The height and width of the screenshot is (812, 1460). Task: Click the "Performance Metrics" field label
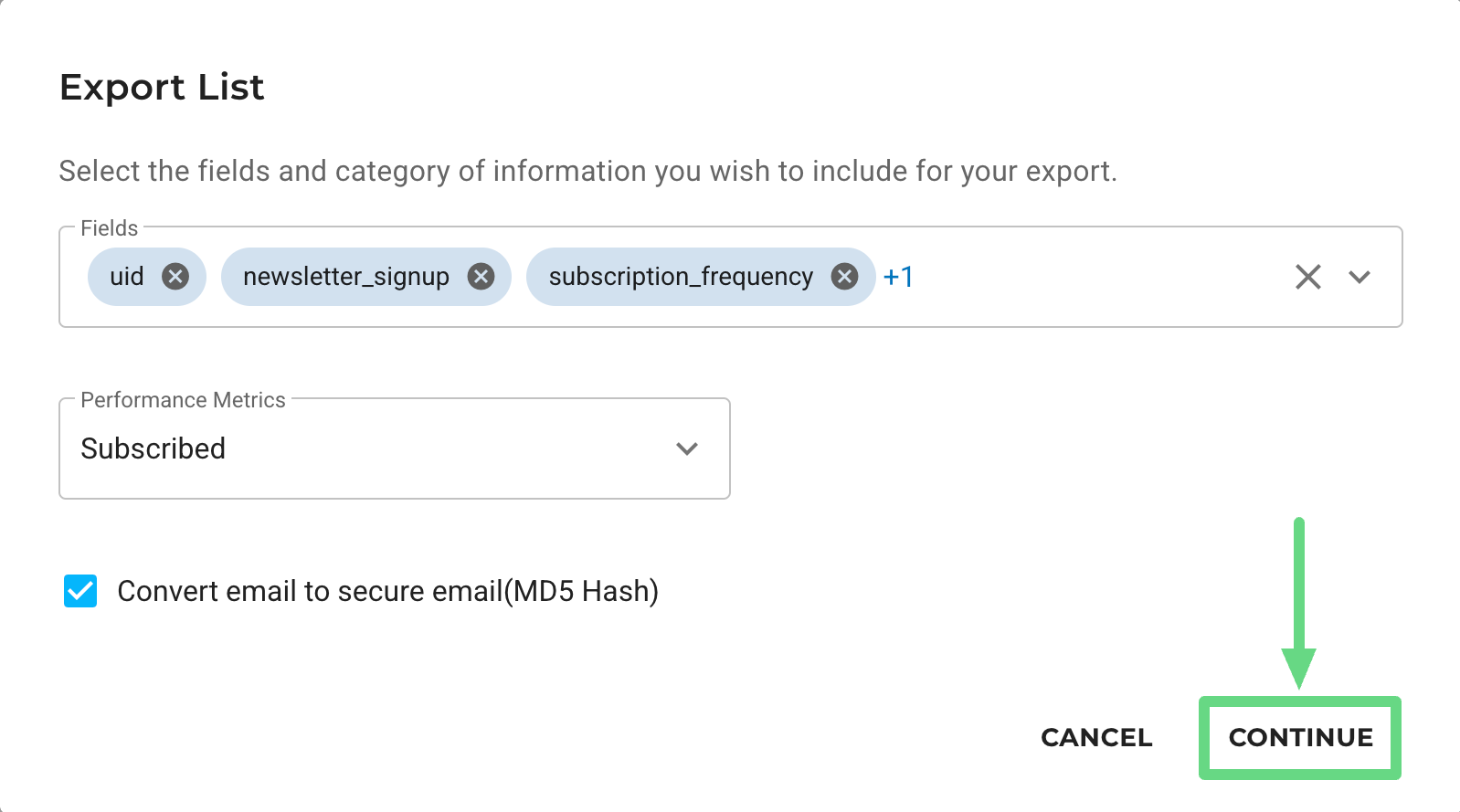[183, 400]
